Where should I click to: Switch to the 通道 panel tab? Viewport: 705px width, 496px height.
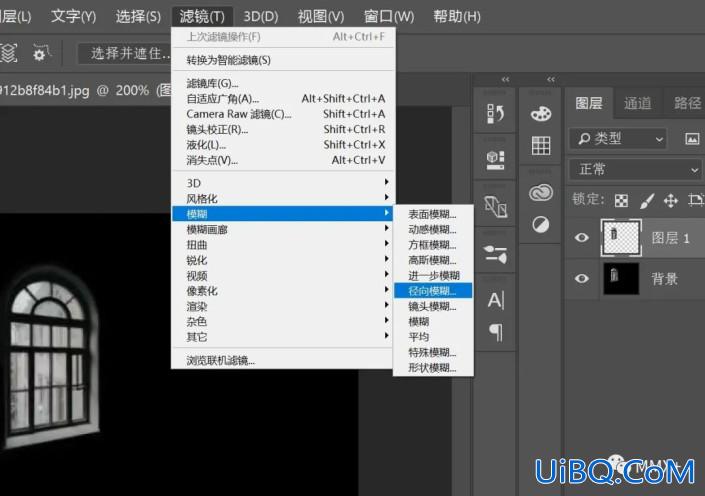(x=637, y=103)
